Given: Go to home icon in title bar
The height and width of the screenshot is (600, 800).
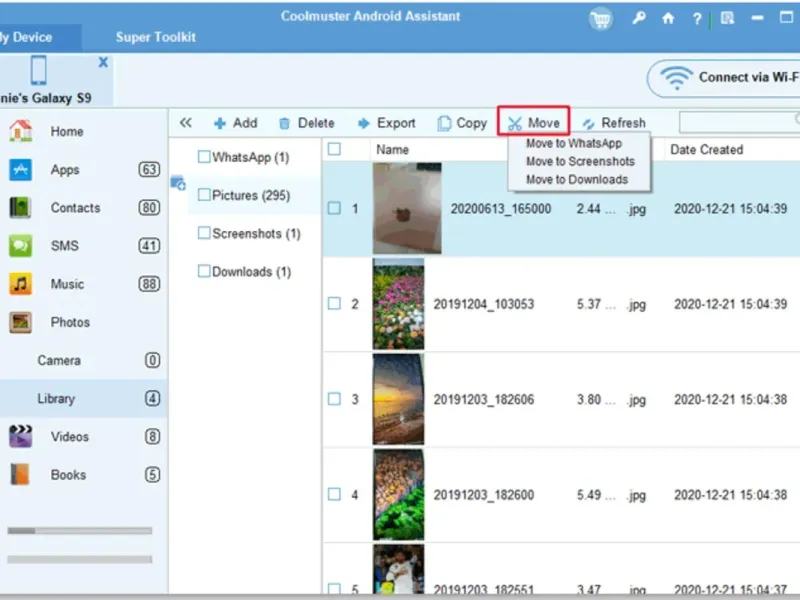Looking at the screenshot, I should pos(668,19).
